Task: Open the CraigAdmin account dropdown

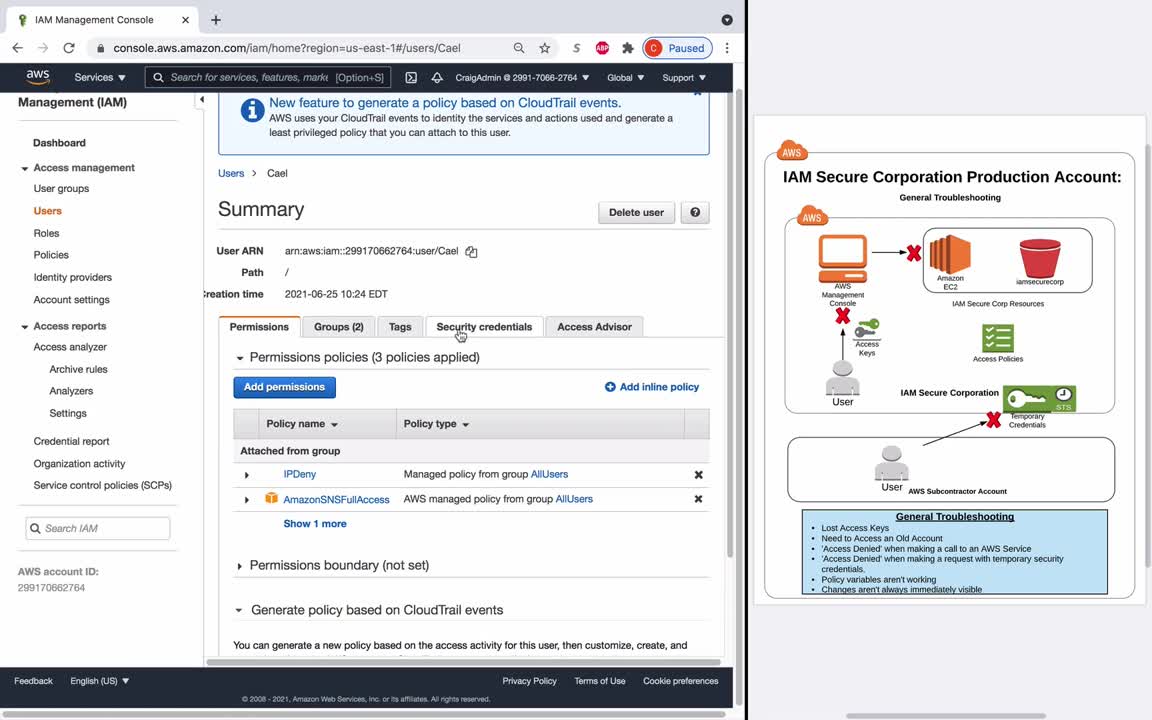Action: [x=522, y=77]
